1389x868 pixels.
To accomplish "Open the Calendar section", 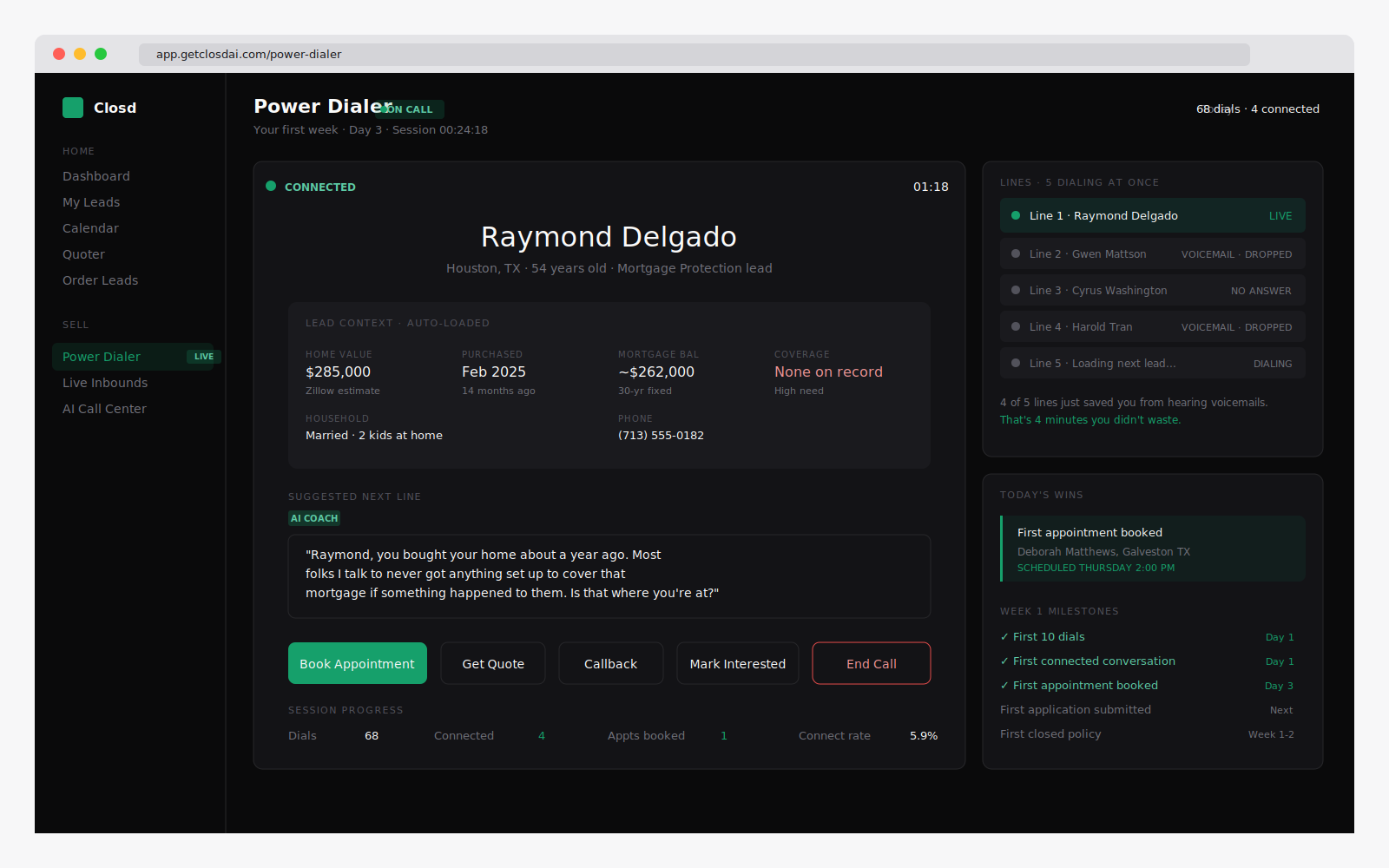I will 90,228.
